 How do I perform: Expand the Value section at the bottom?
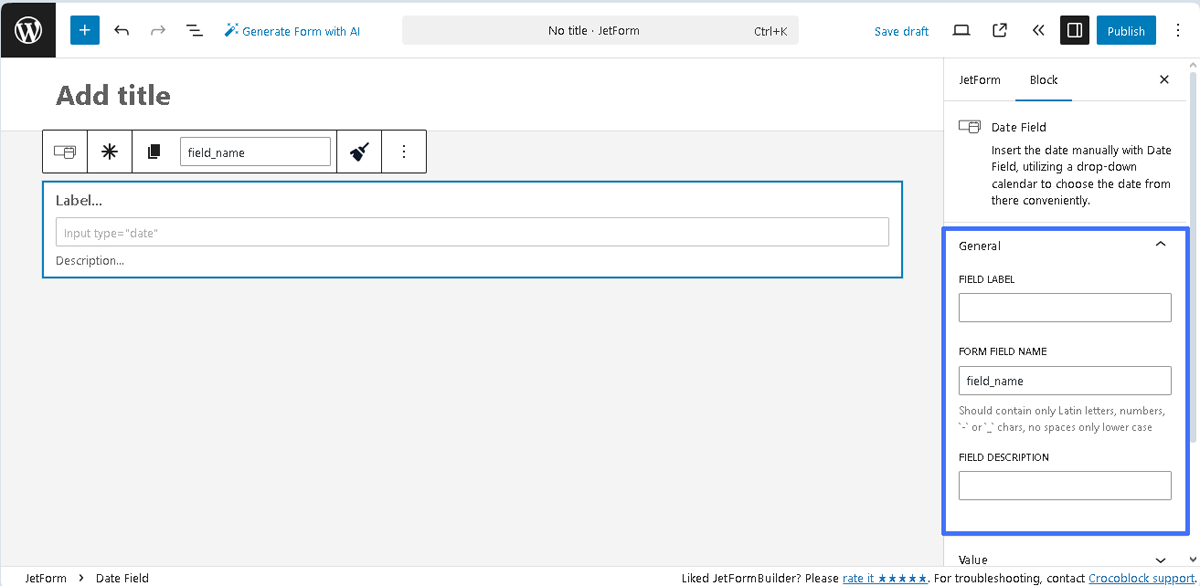1160,559
